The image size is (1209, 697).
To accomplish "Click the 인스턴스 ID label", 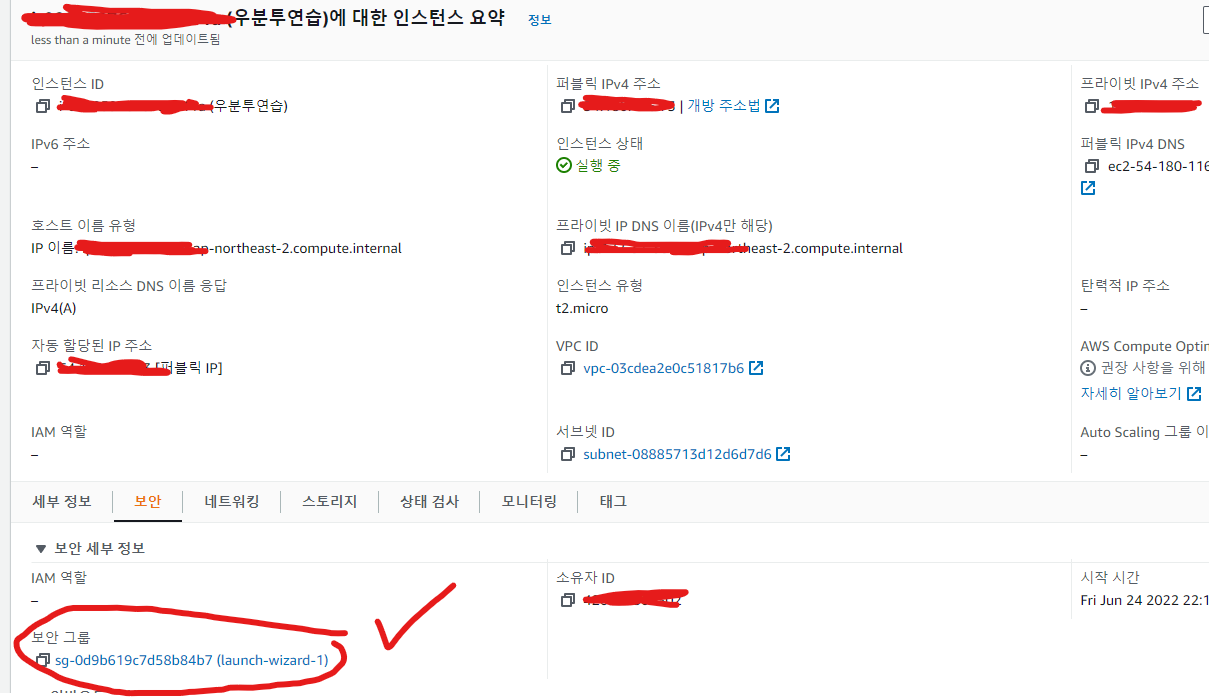I will (x=68, y=83).
